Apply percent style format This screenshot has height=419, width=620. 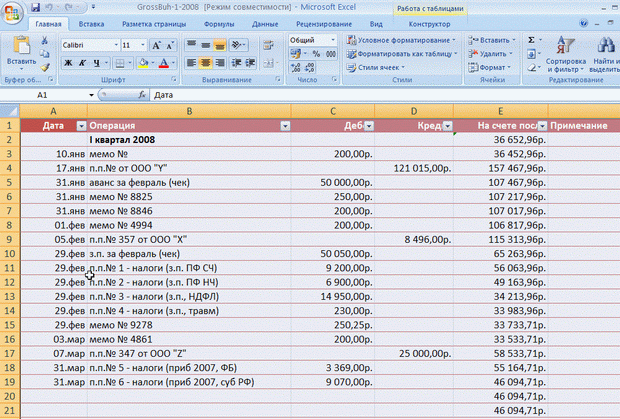(316, 53)
